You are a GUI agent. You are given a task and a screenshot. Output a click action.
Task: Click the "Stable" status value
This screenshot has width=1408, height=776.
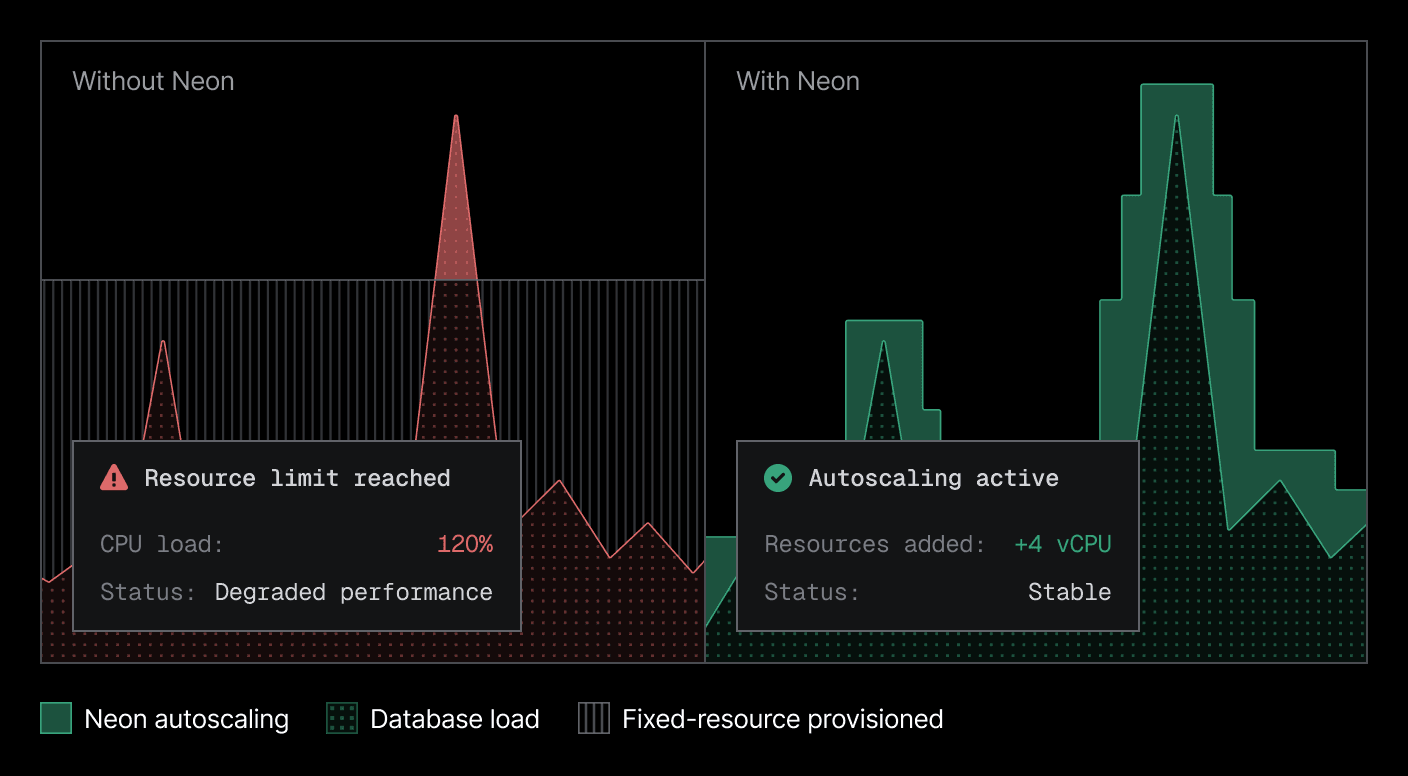tap(1070, 592)
